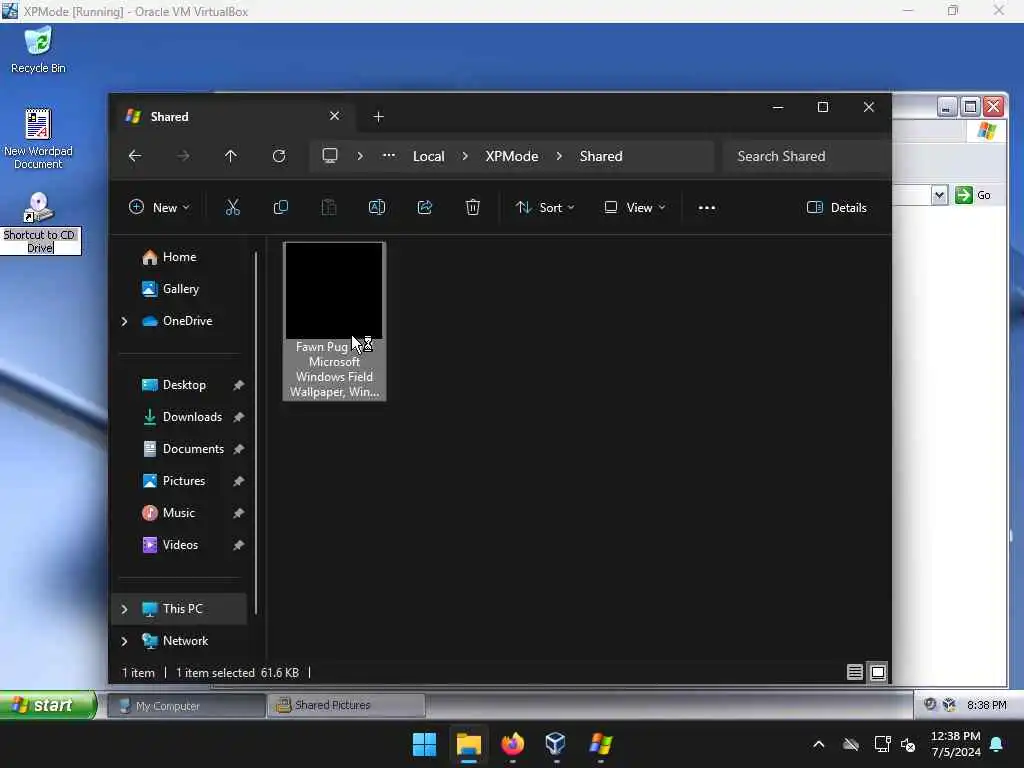Click the 1 item selected status text
The height and width of the screenshot is (768, 1024).
(x=215, y=673)
